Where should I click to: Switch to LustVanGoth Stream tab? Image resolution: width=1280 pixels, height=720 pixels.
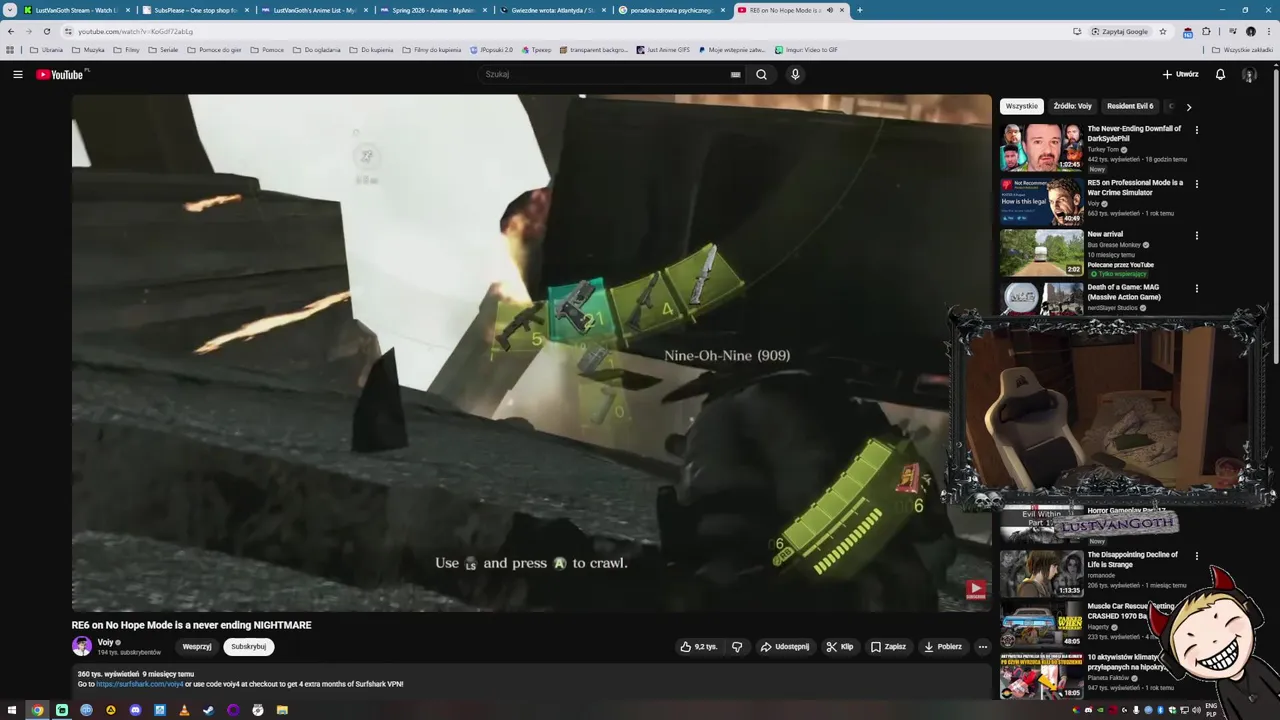70,10
